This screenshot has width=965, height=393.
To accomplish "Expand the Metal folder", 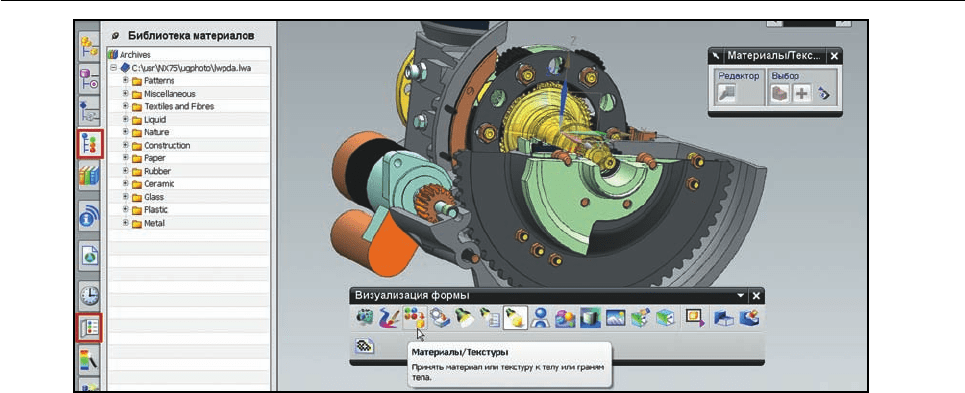I will [x=126, y=223].
